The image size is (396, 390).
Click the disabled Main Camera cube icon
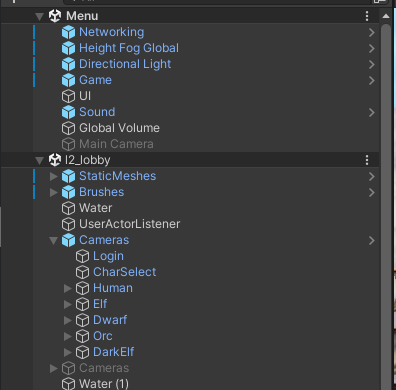click(x=68, y=144)
